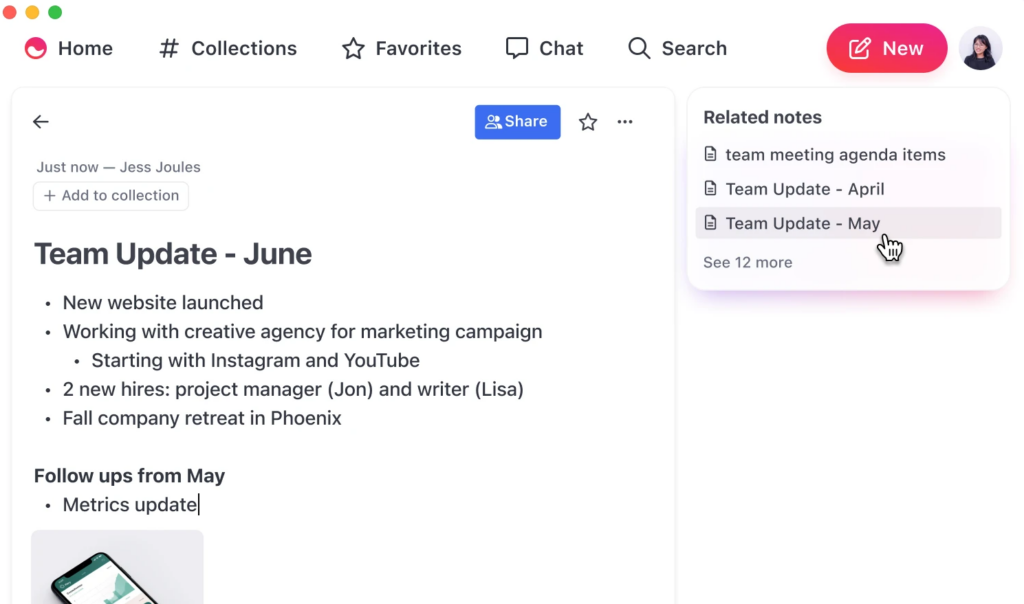
Task: Open the Home tab
Action: coord(69,48)
